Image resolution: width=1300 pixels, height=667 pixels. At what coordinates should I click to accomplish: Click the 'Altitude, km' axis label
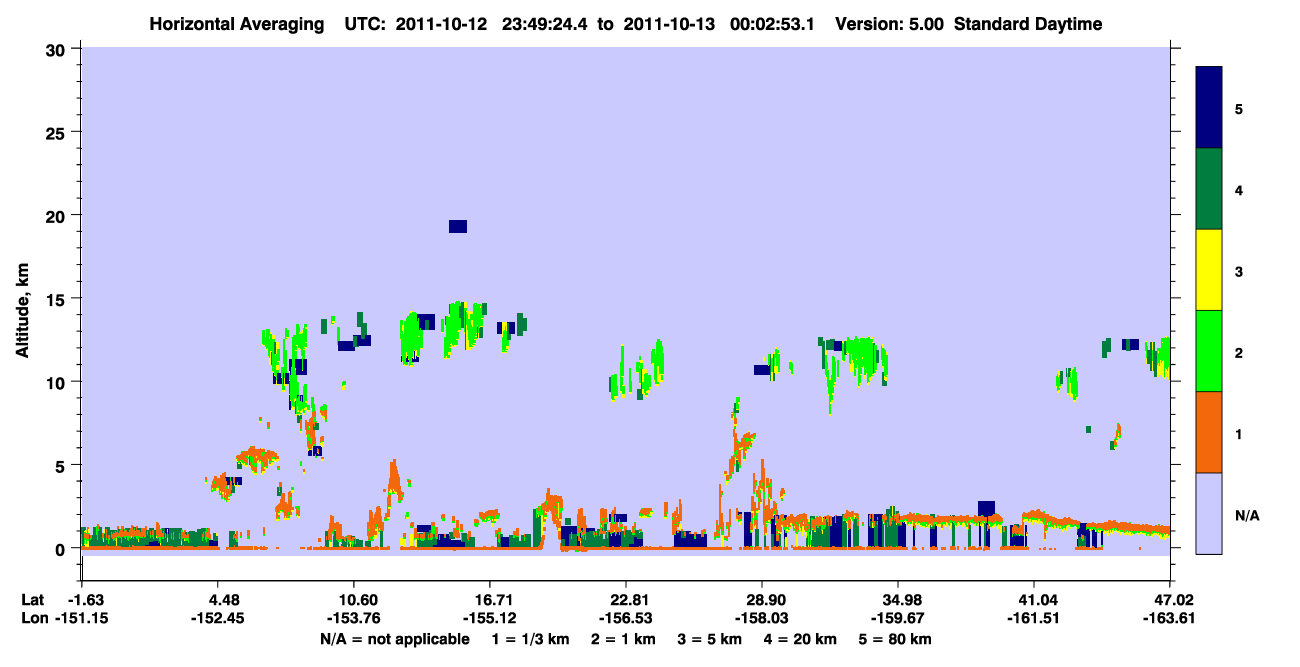click(x=23, y=312)
